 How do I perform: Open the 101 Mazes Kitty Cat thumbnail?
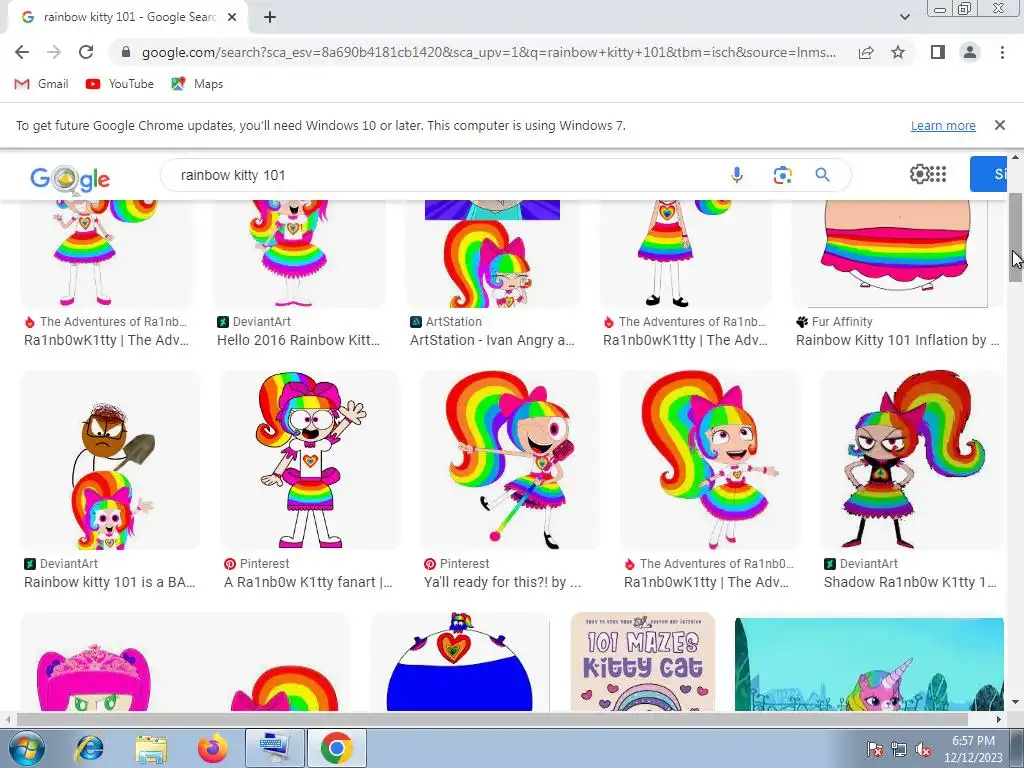(x=643, y=661)
